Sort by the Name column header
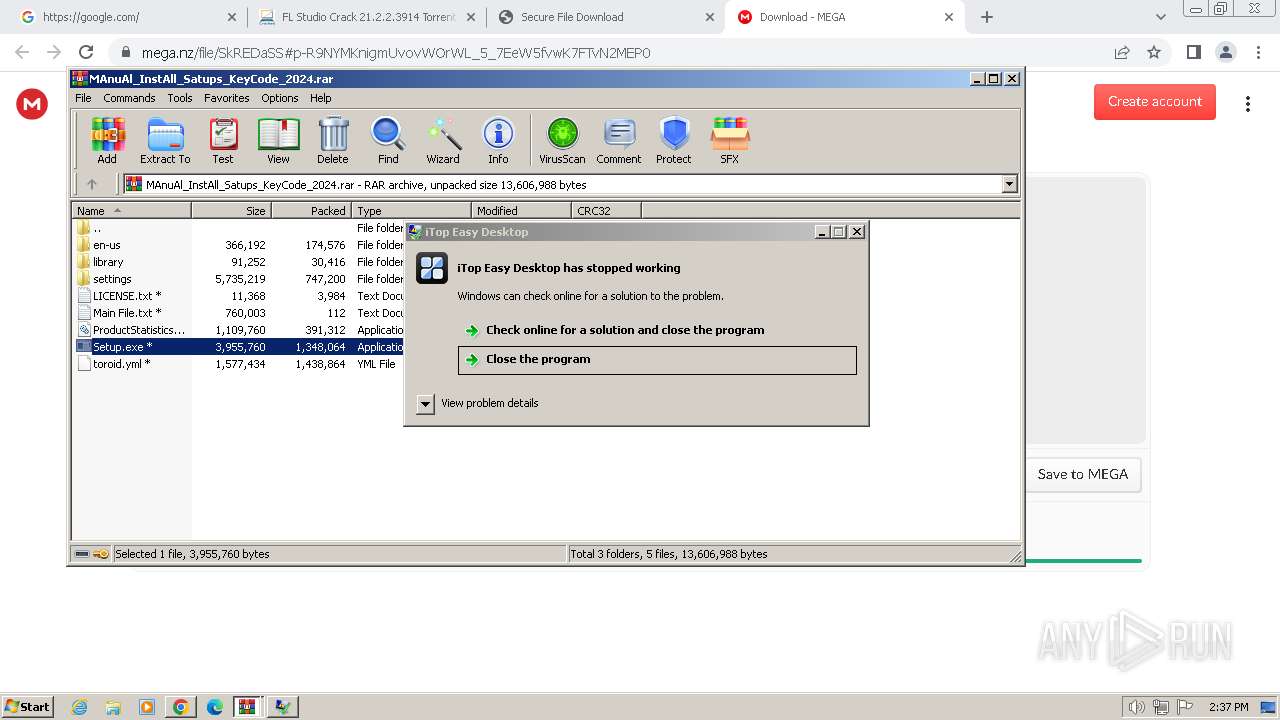The width and height of the screenshot is (1280, 720). 131,211
